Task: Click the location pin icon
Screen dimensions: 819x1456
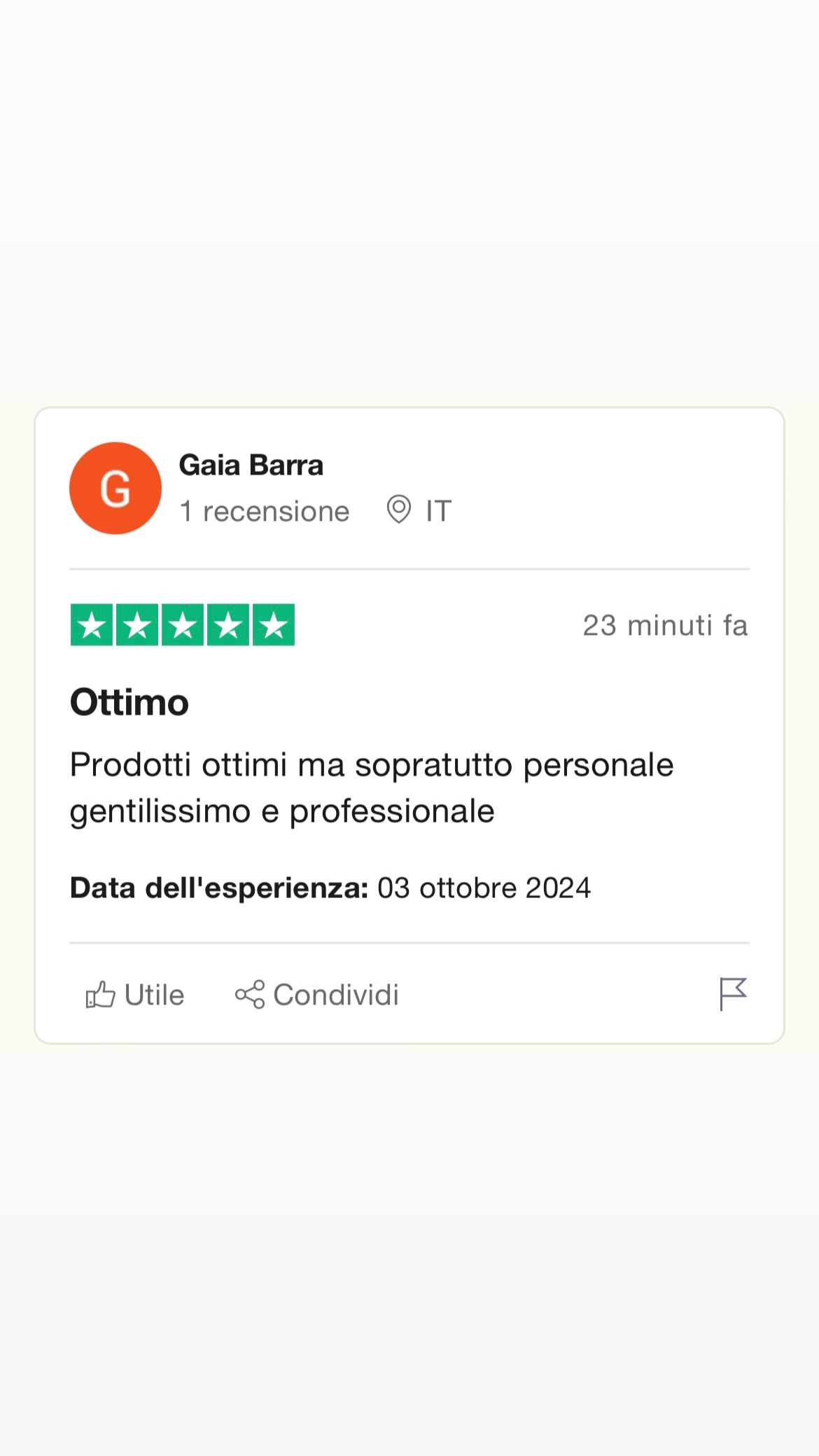Action: 399,510
